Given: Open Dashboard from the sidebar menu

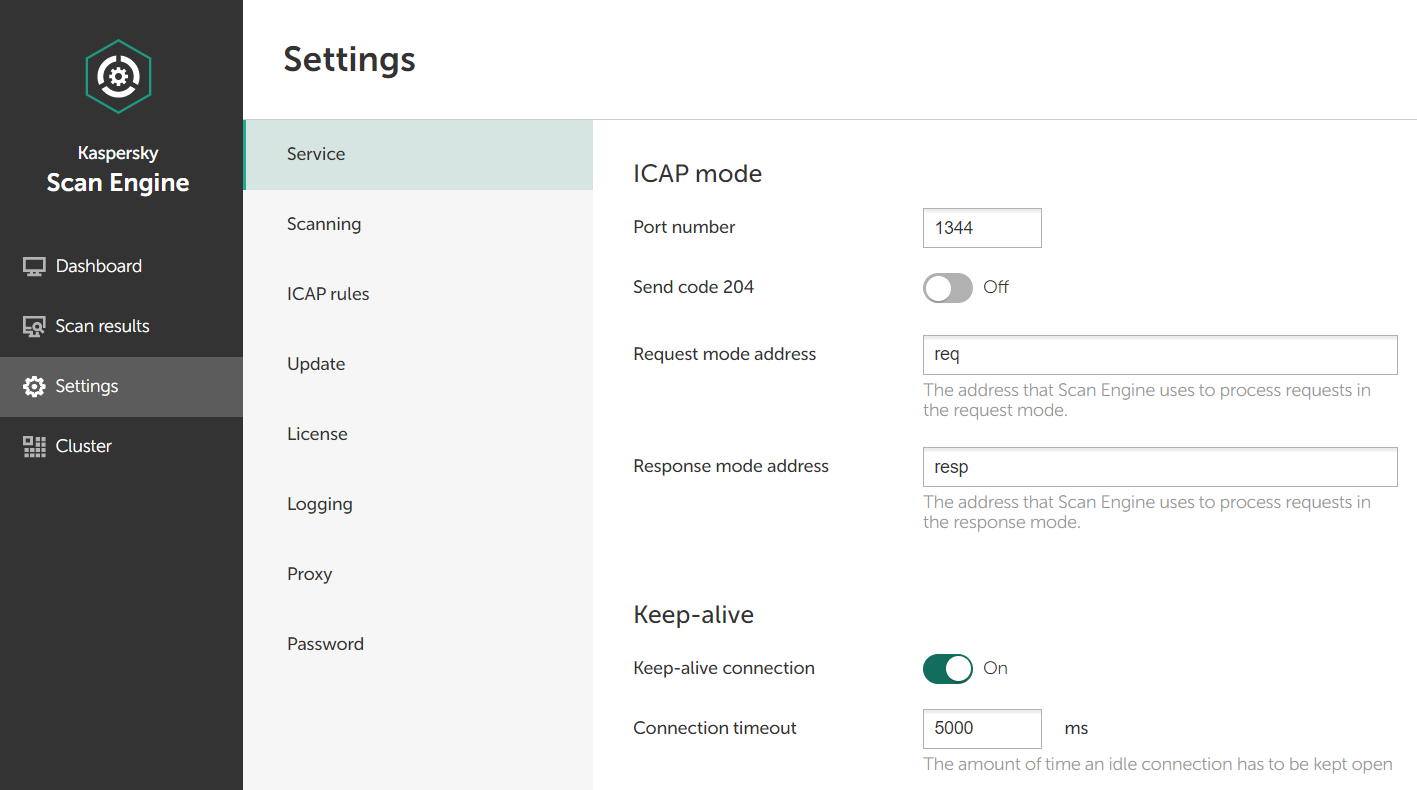Looking at the screenshot, I should (x=99, y=267).
